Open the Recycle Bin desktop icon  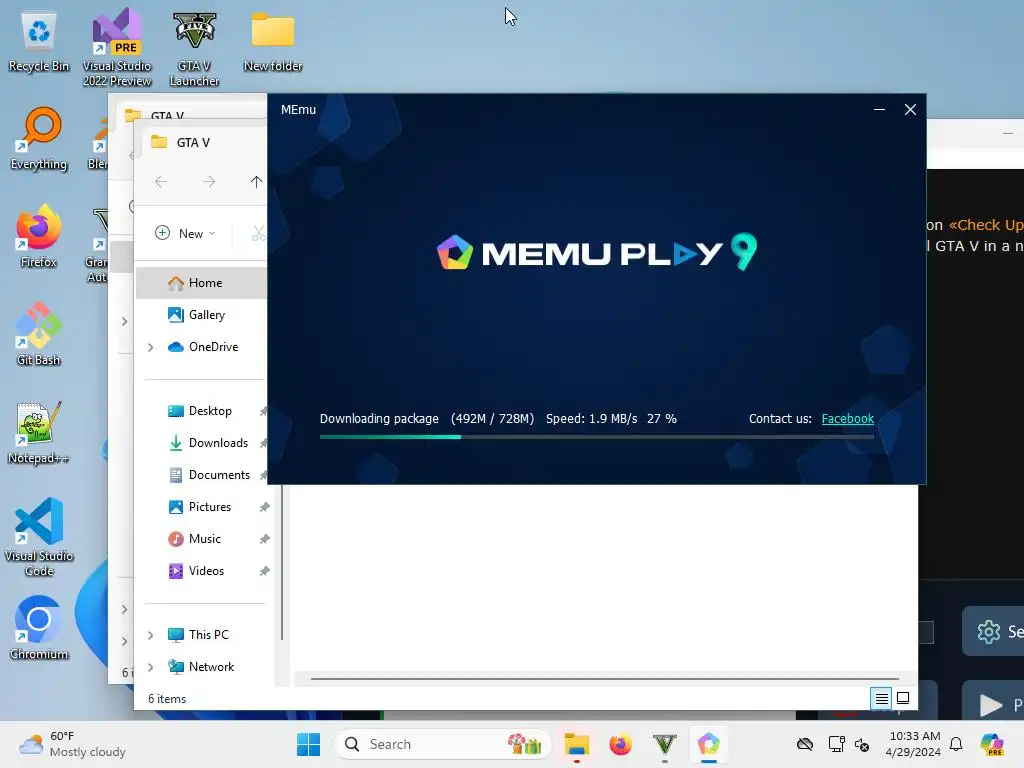pyautogui.click(x=39, y=42)
